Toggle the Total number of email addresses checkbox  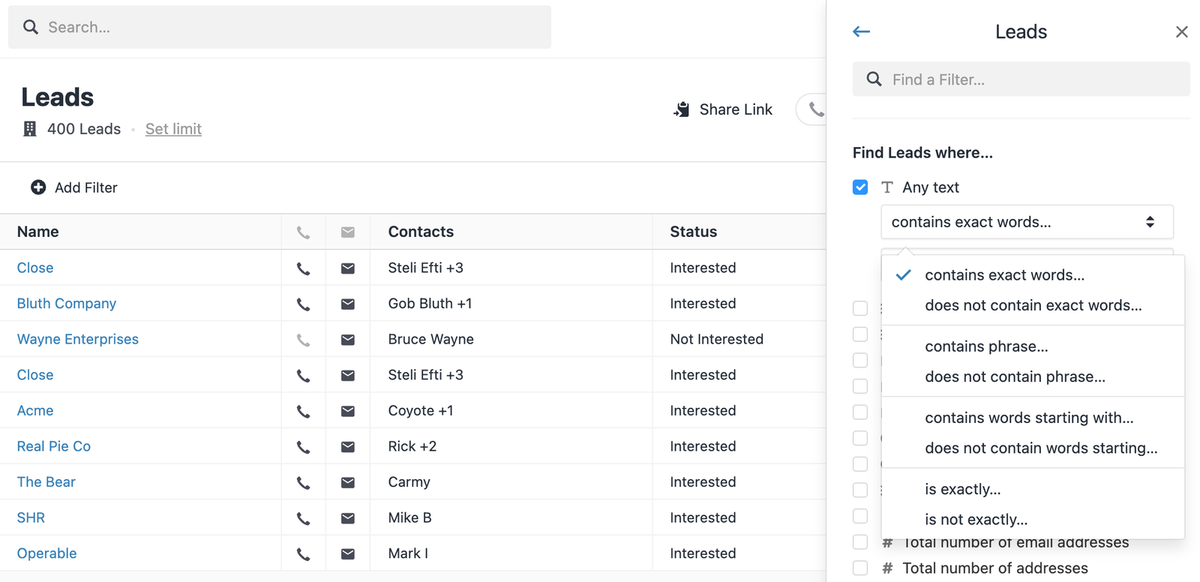pos(860,542)
